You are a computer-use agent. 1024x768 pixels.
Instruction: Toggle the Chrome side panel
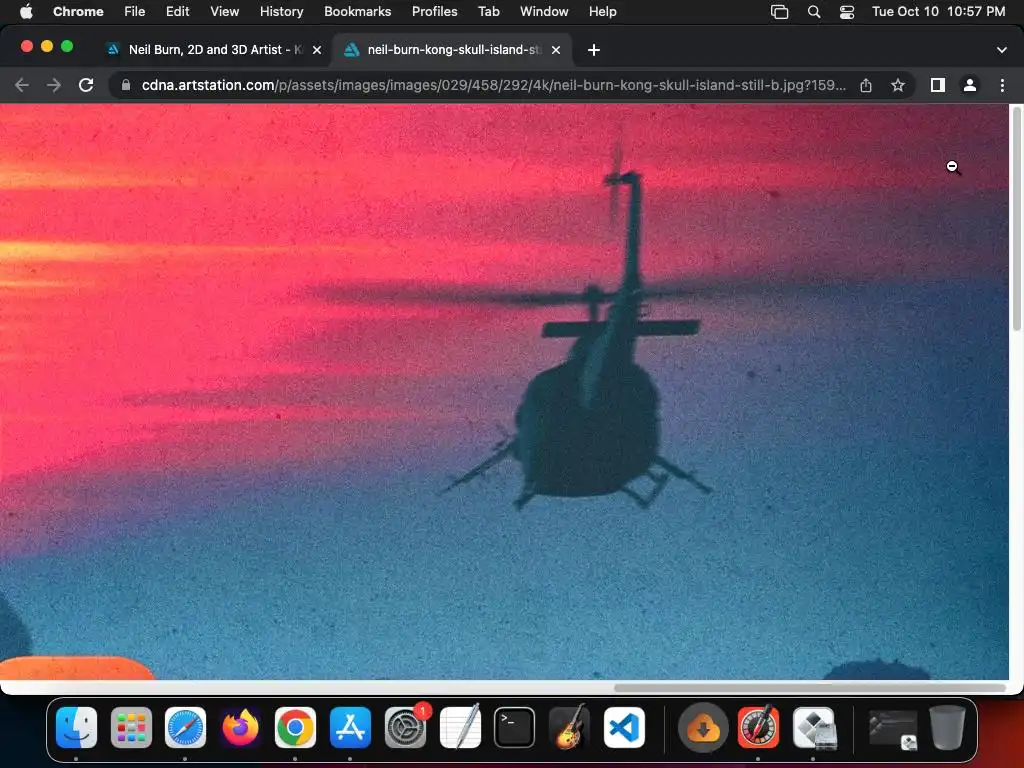pyautogui.click(x=938, y=85)
